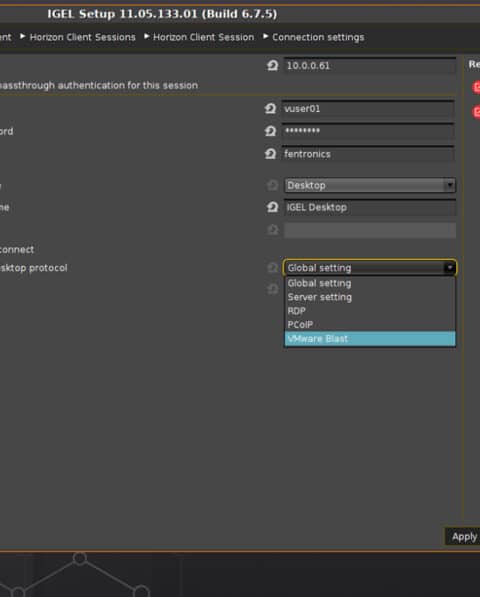This screenshot has width=480, height=597.
Task: Click the IGEL Desktop name field
Action: 370,208
